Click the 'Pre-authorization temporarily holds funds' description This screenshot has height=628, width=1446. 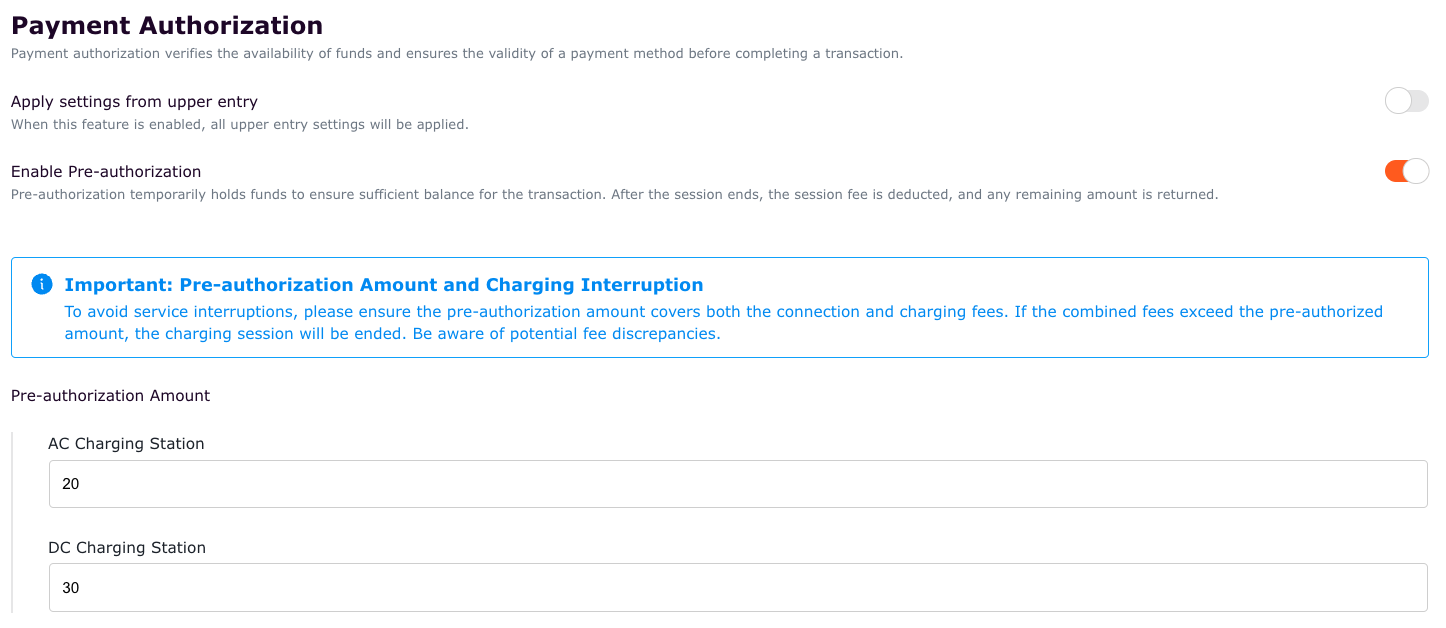pyautogui.click(x=614, y=194)
